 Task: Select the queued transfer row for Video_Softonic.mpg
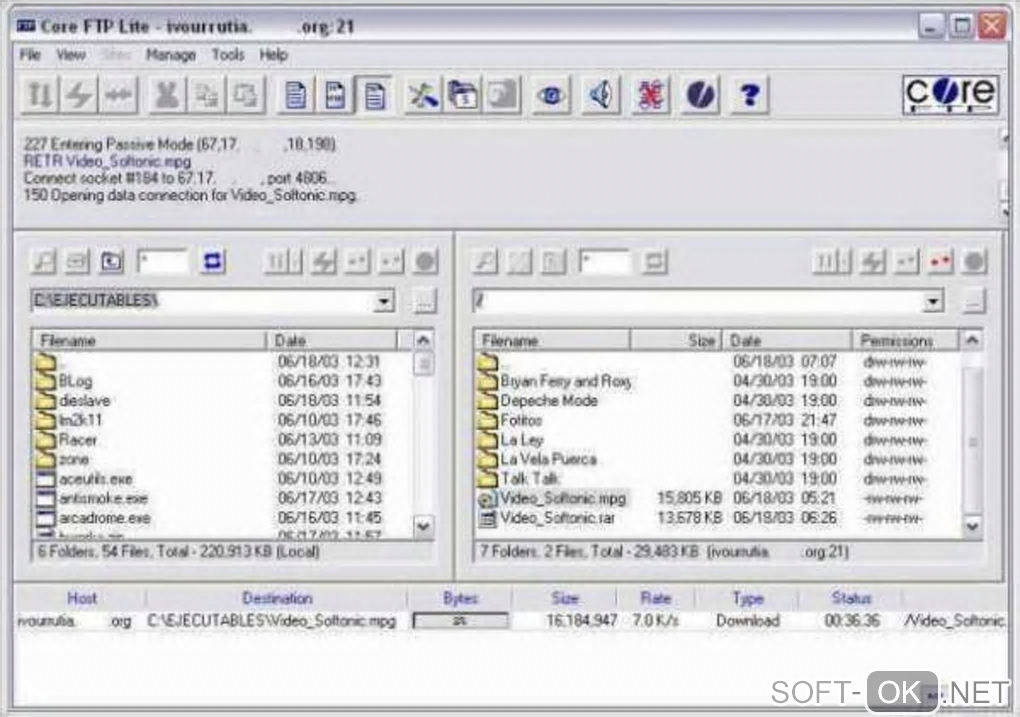(511, 621)
